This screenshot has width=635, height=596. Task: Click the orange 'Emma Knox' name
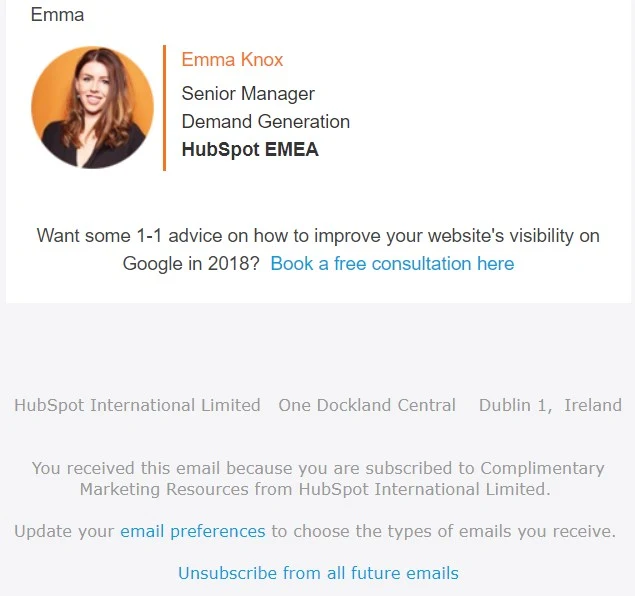point(232,60)
